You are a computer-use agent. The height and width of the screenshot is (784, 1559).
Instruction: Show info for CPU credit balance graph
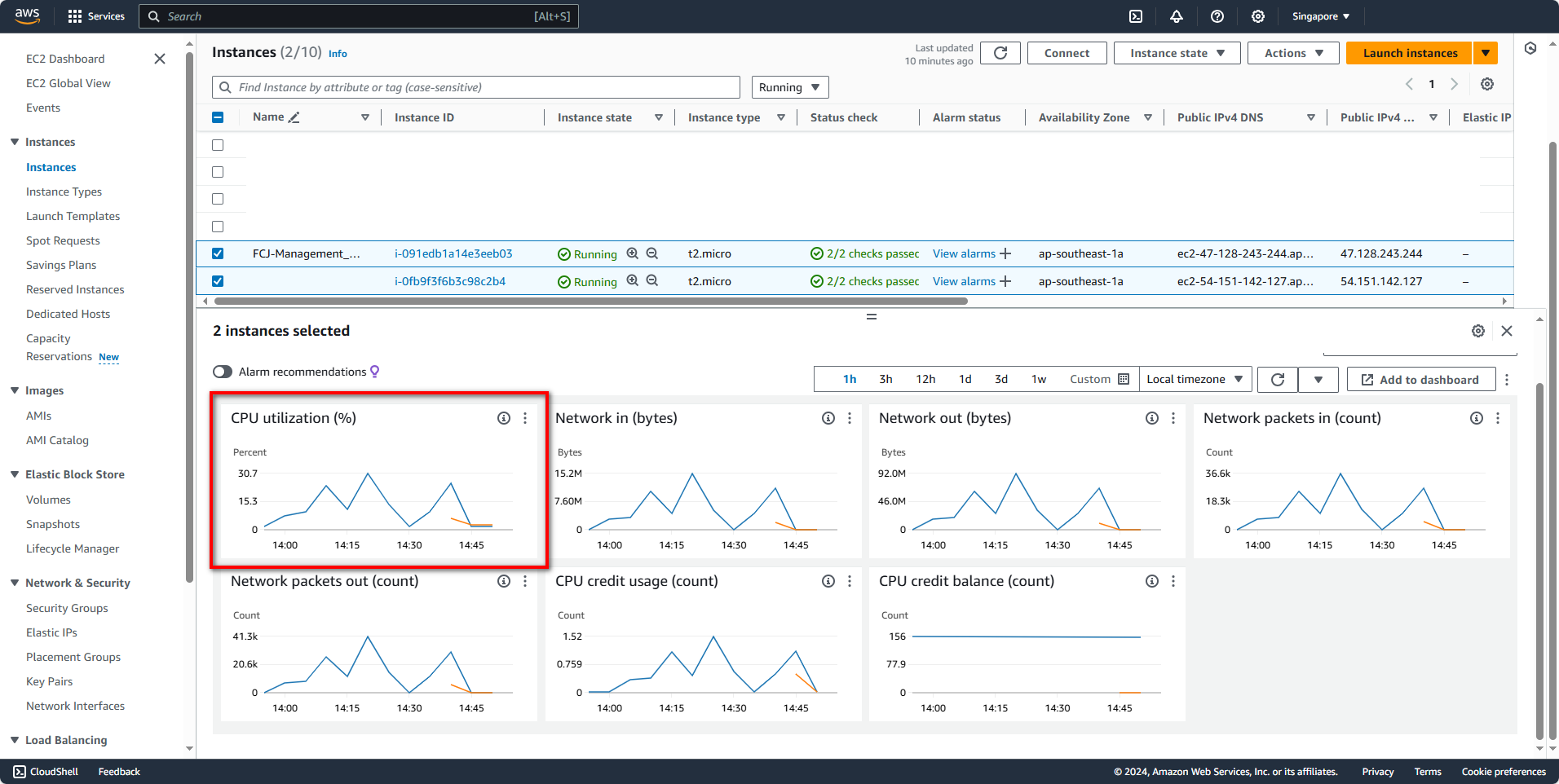(1152, 581)
